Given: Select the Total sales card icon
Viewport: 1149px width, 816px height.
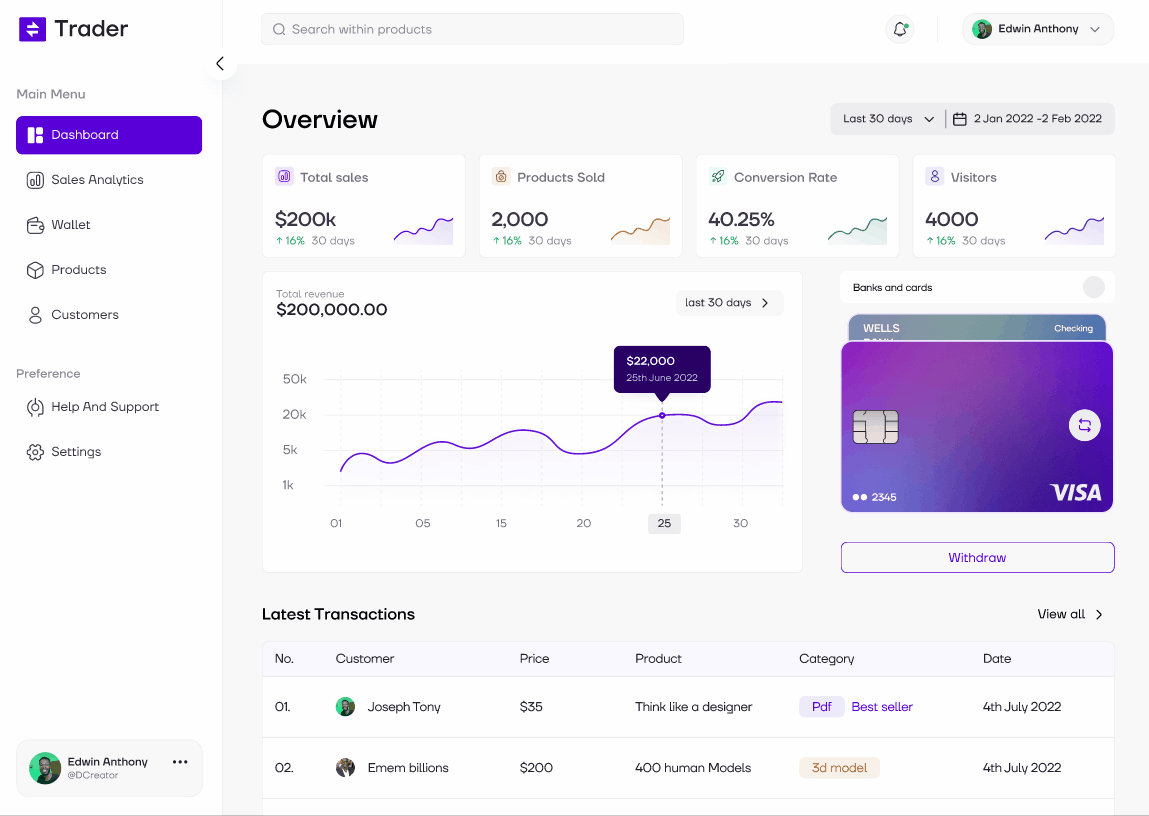Looking at the screenshot, I should (x=281, y=177).
